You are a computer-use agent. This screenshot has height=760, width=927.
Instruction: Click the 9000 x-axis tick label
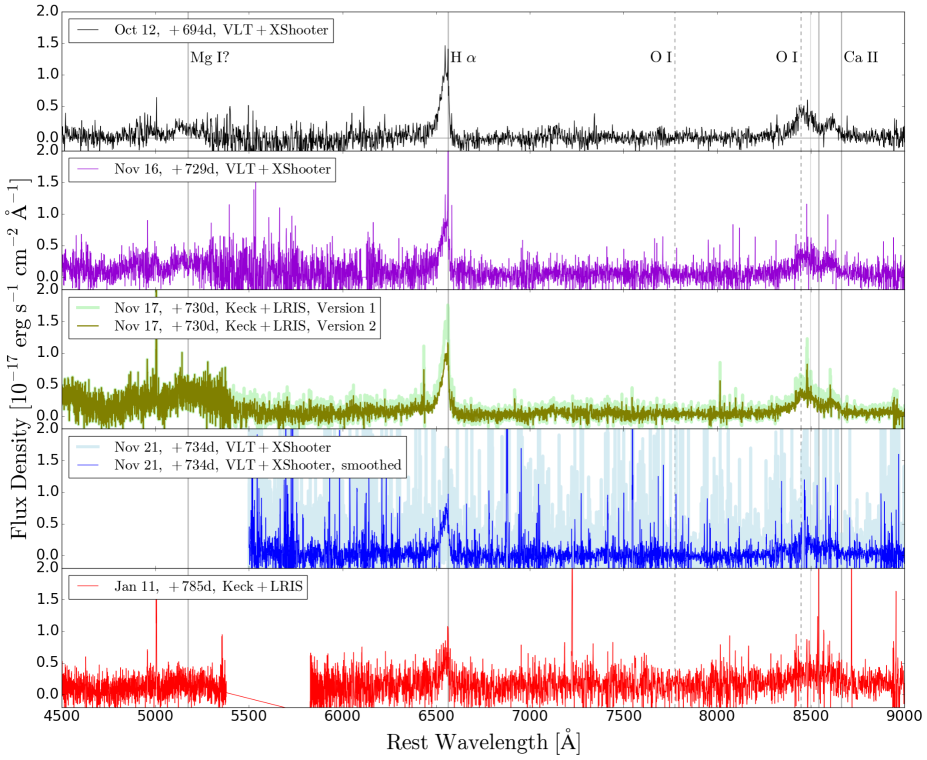tap(904, 716)
